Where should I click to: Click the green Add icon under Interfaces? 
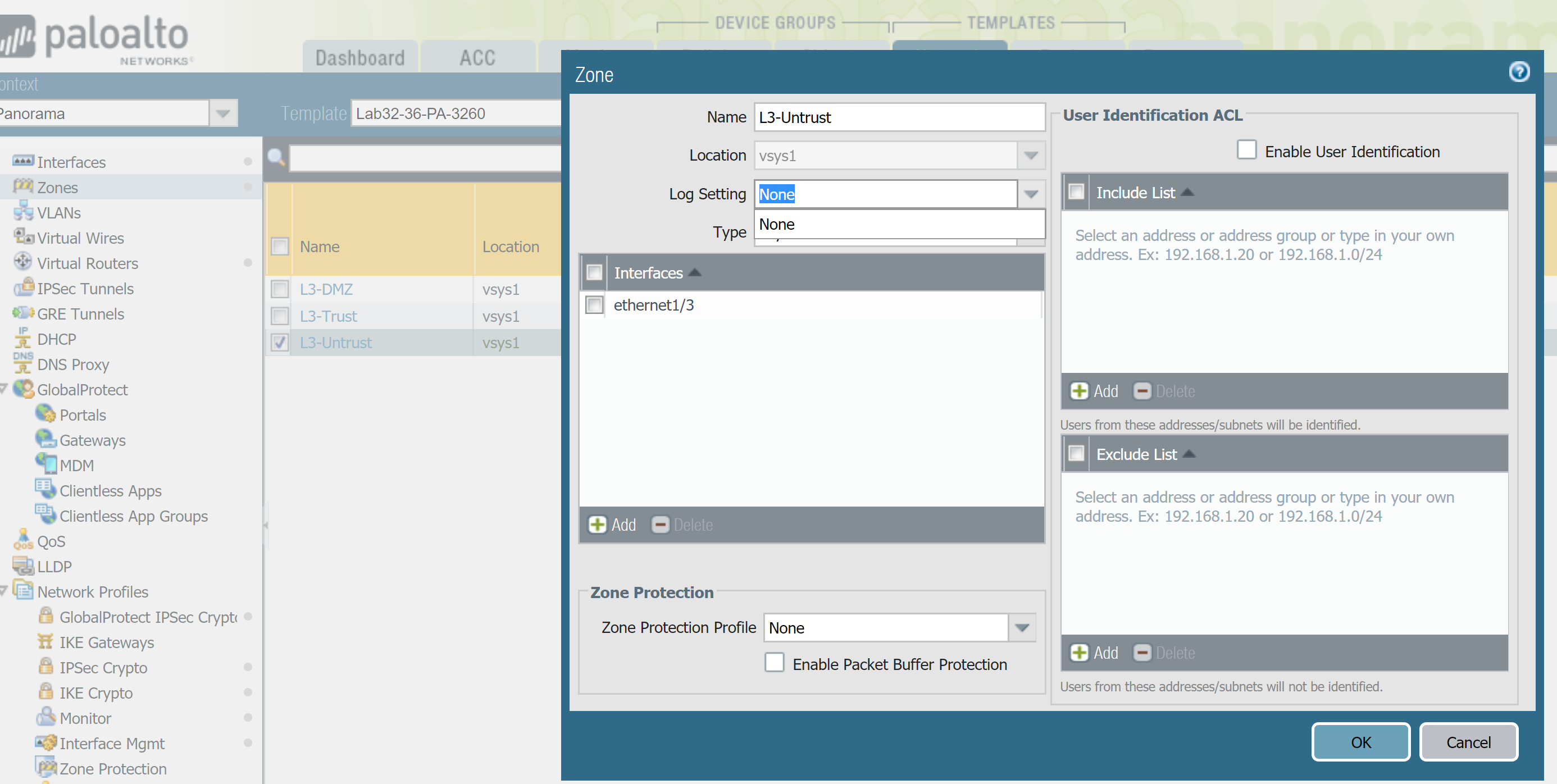coord(597,524)
